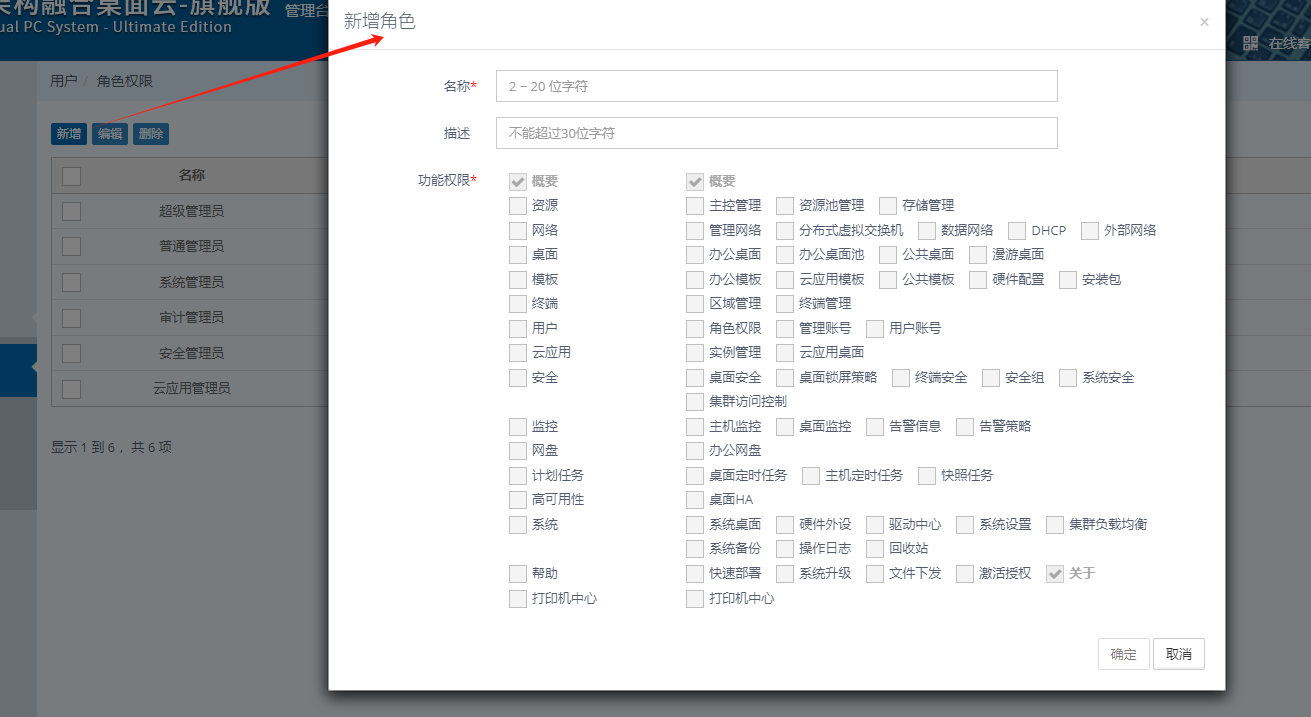Select the 激活授权 checkbox

point(965,574)
